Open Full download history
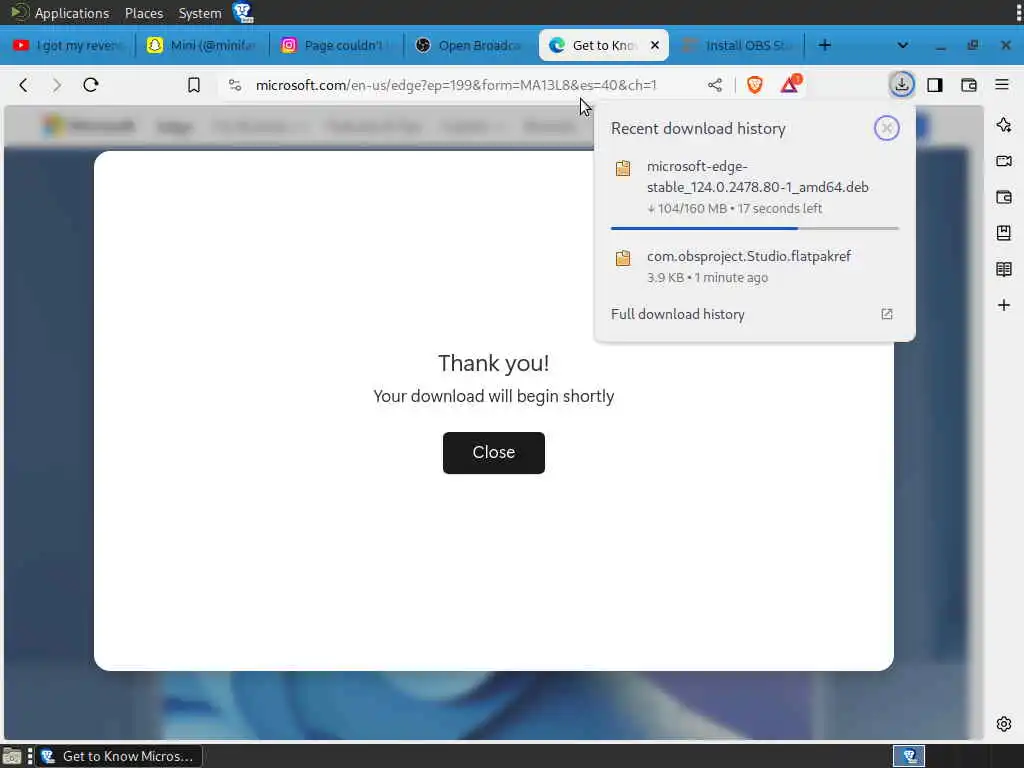The image size is (1024, 768). (x=678, y=314)
